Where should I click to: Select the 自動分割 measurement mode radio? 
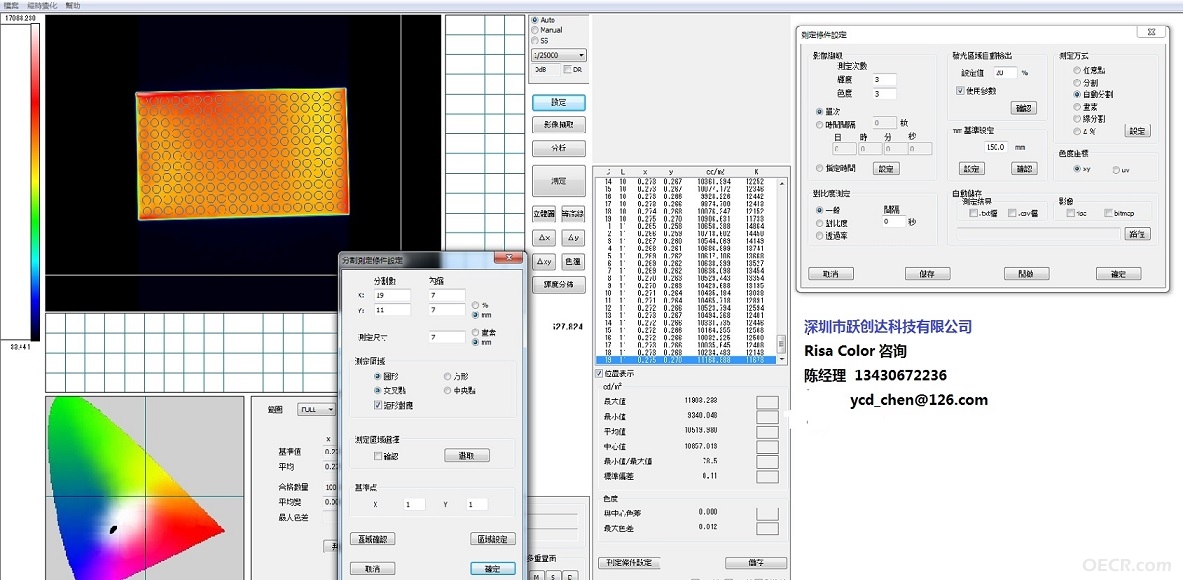[1077, 94]
